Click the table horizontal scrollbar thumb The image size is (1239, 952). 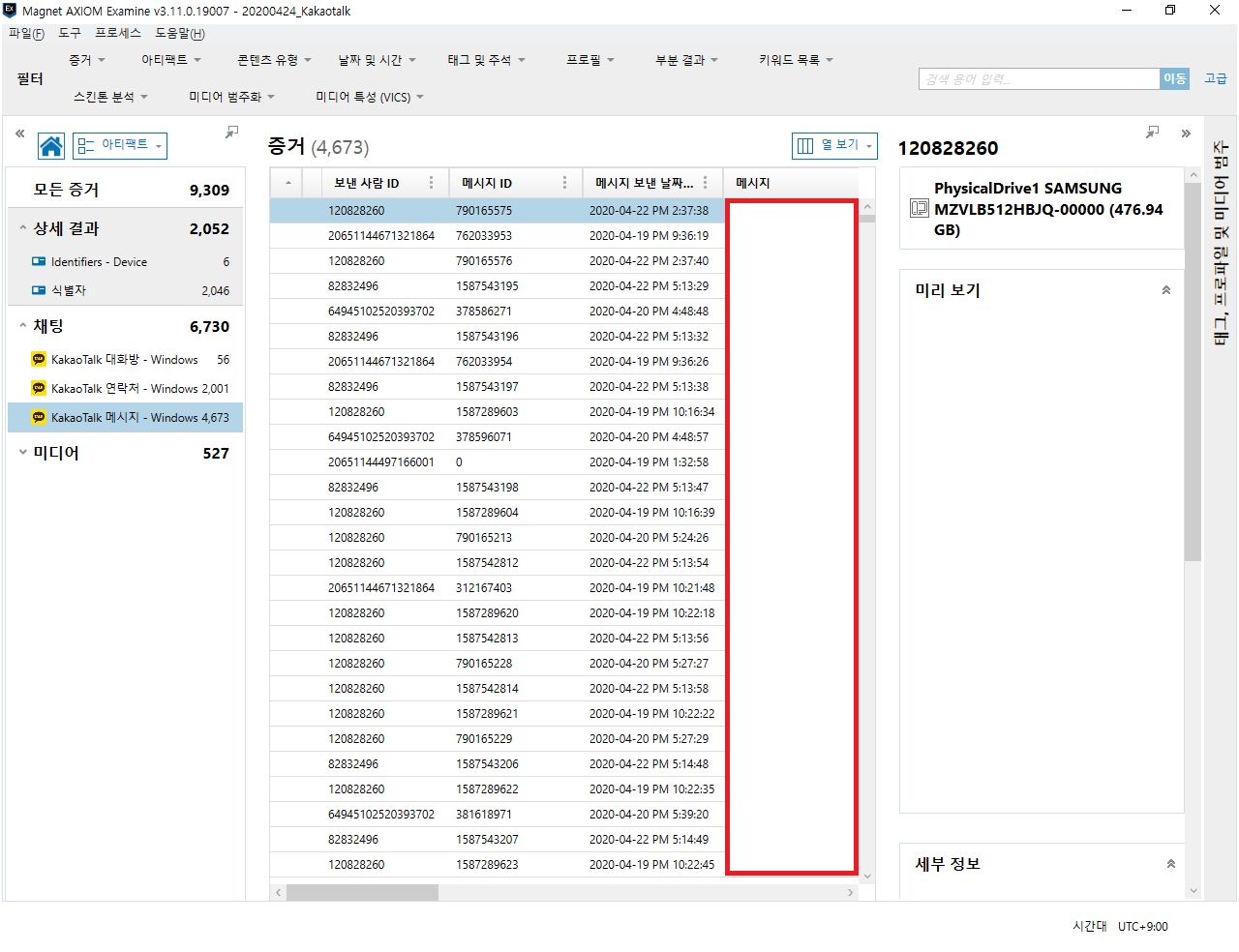pos(362,892)
